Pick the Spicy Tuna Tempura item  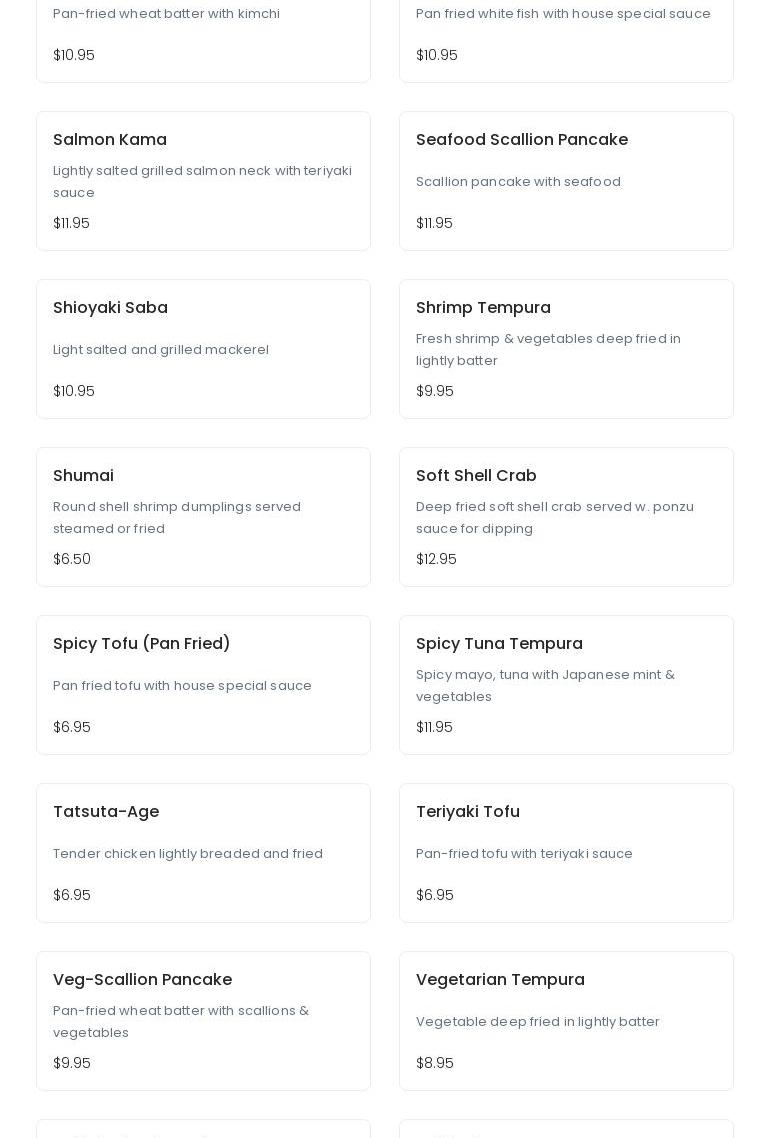(x=566, y=684)
